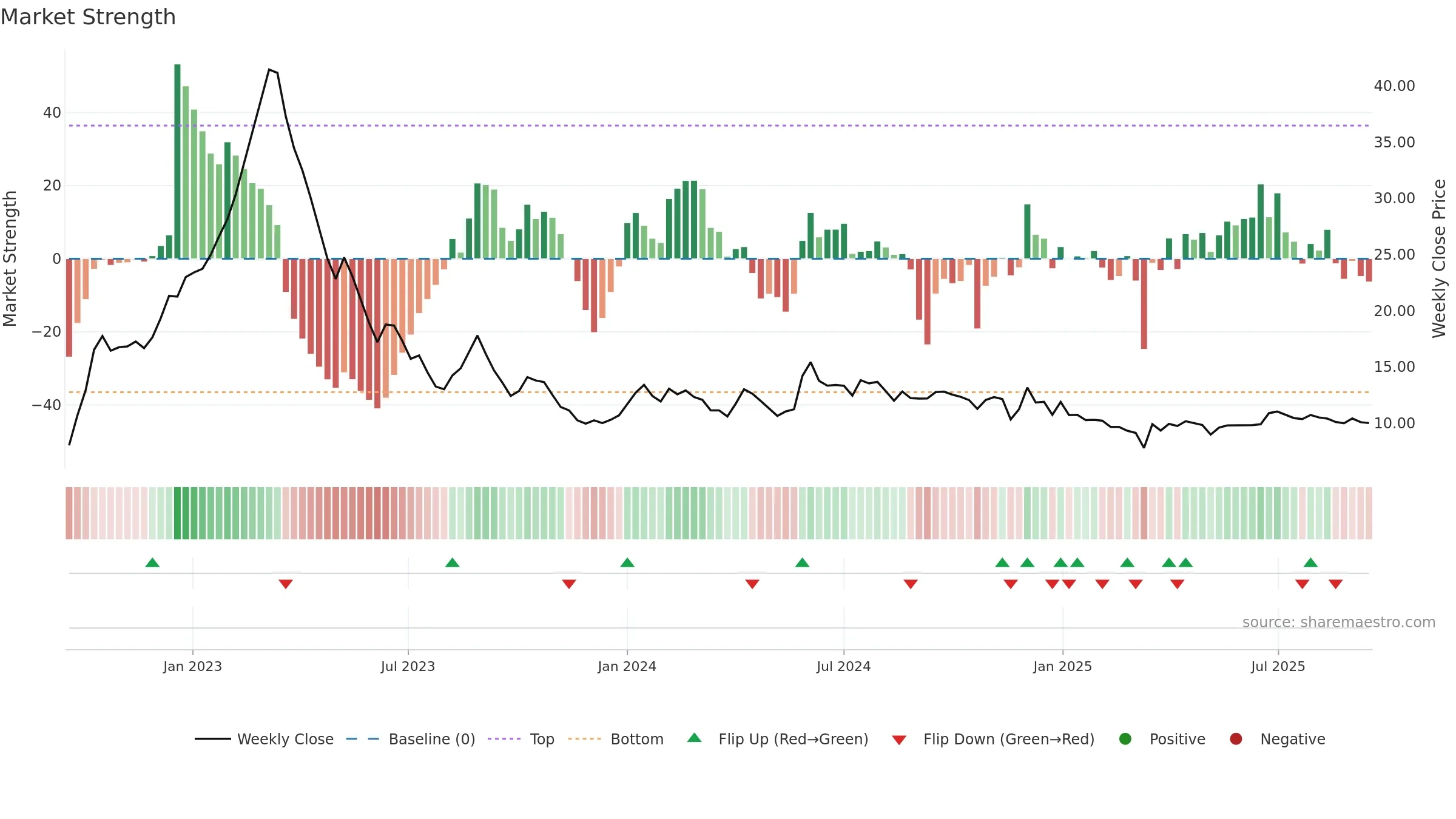Click the red Flip Down triangle in legend

tap(899, 740)
